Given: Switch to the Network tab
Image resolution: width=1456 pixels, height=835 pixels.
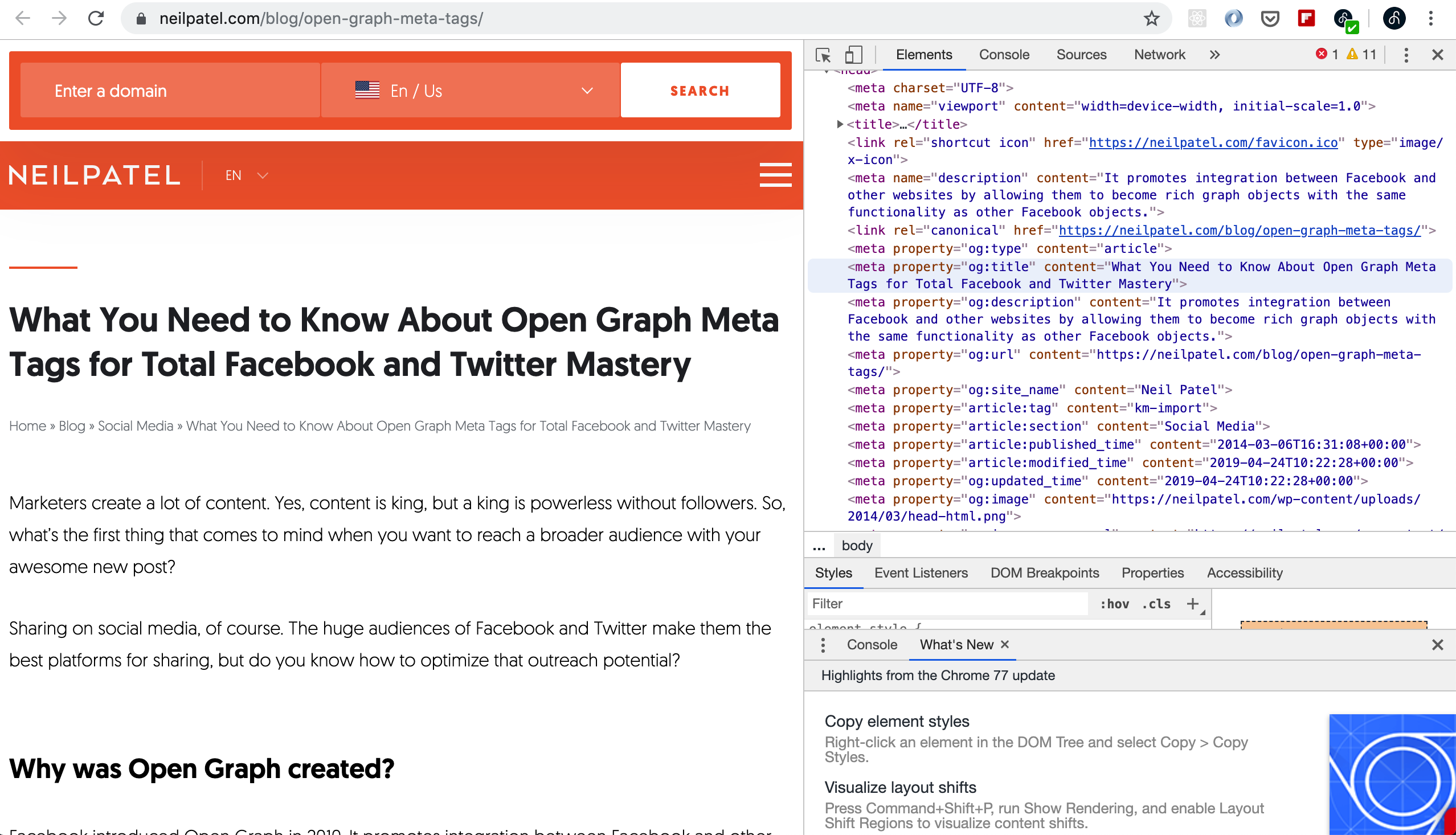Looking at the screenshot, I should (x=1159, y=55).
